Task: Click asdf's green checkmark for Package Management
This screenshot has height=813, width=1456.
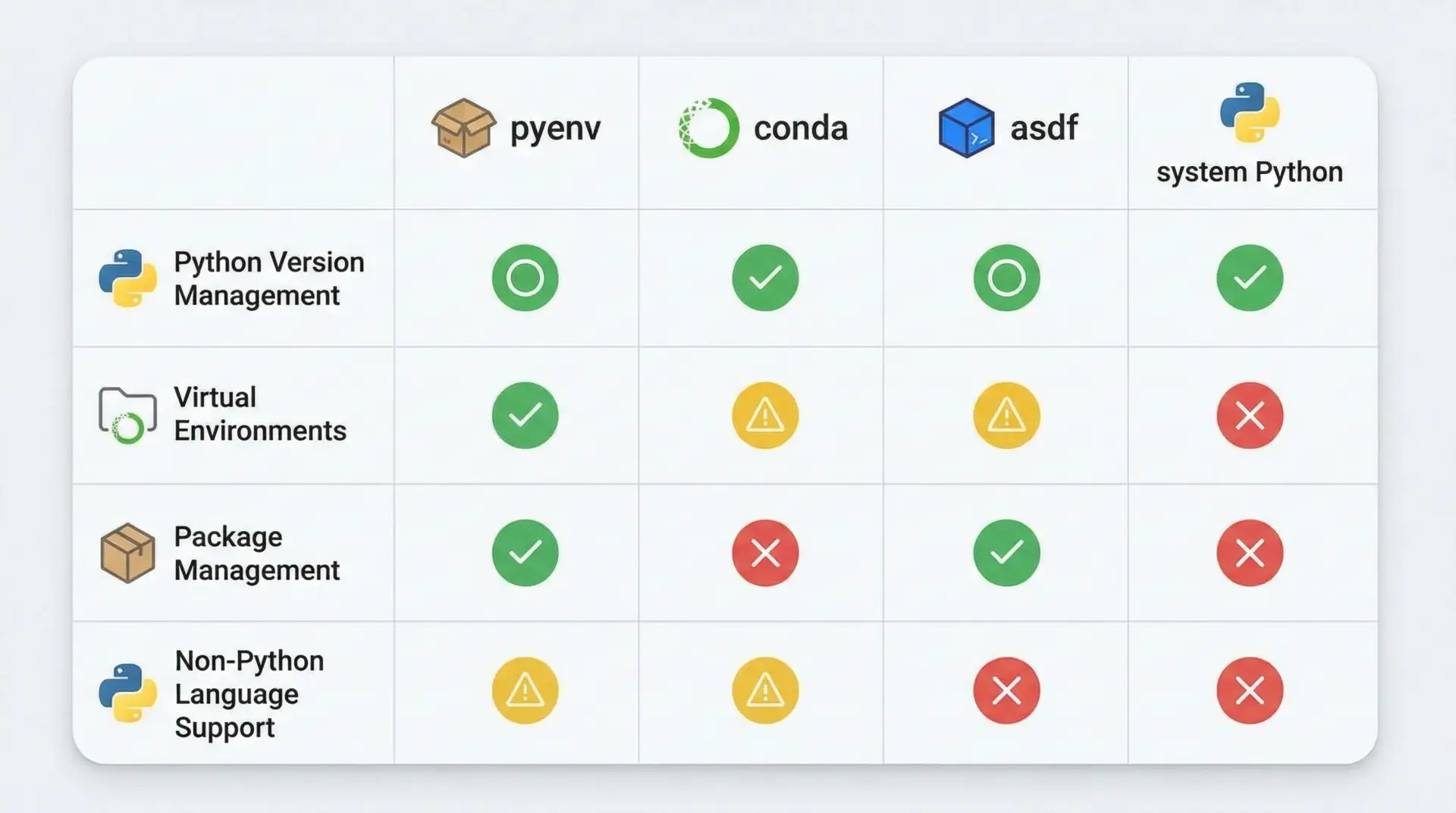Action: coord(1006,553)
